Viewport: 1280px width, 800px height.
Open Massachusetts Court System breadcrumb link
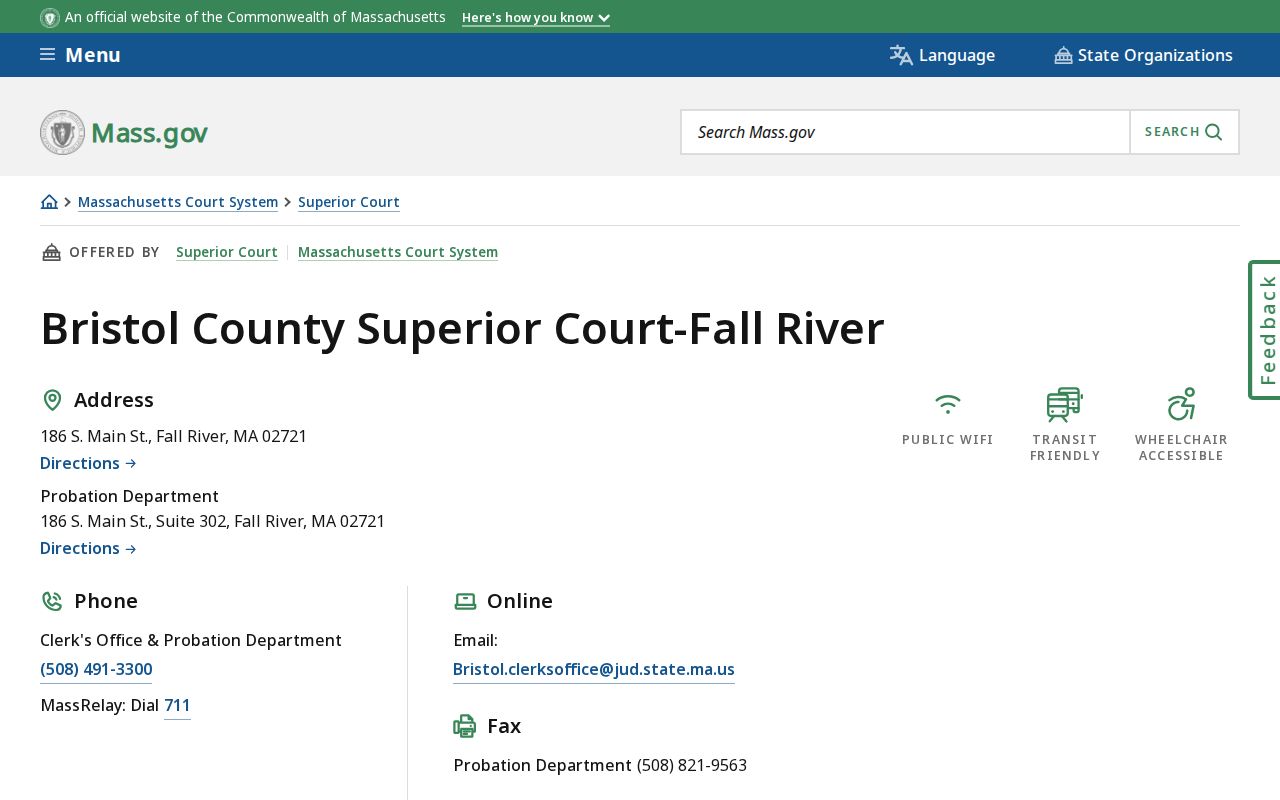click(178, 202)
